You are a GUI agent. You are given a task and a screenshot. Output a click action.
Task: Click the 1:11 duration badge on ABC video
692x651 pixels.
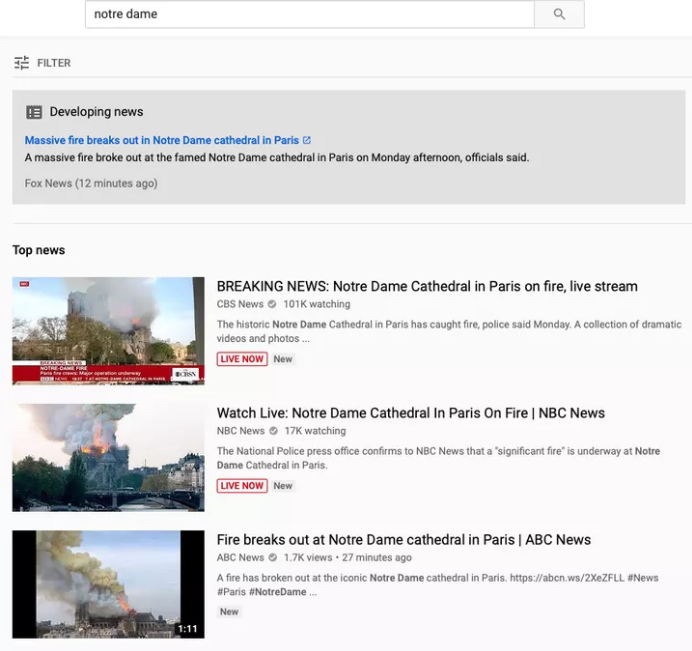pos(187,629)
